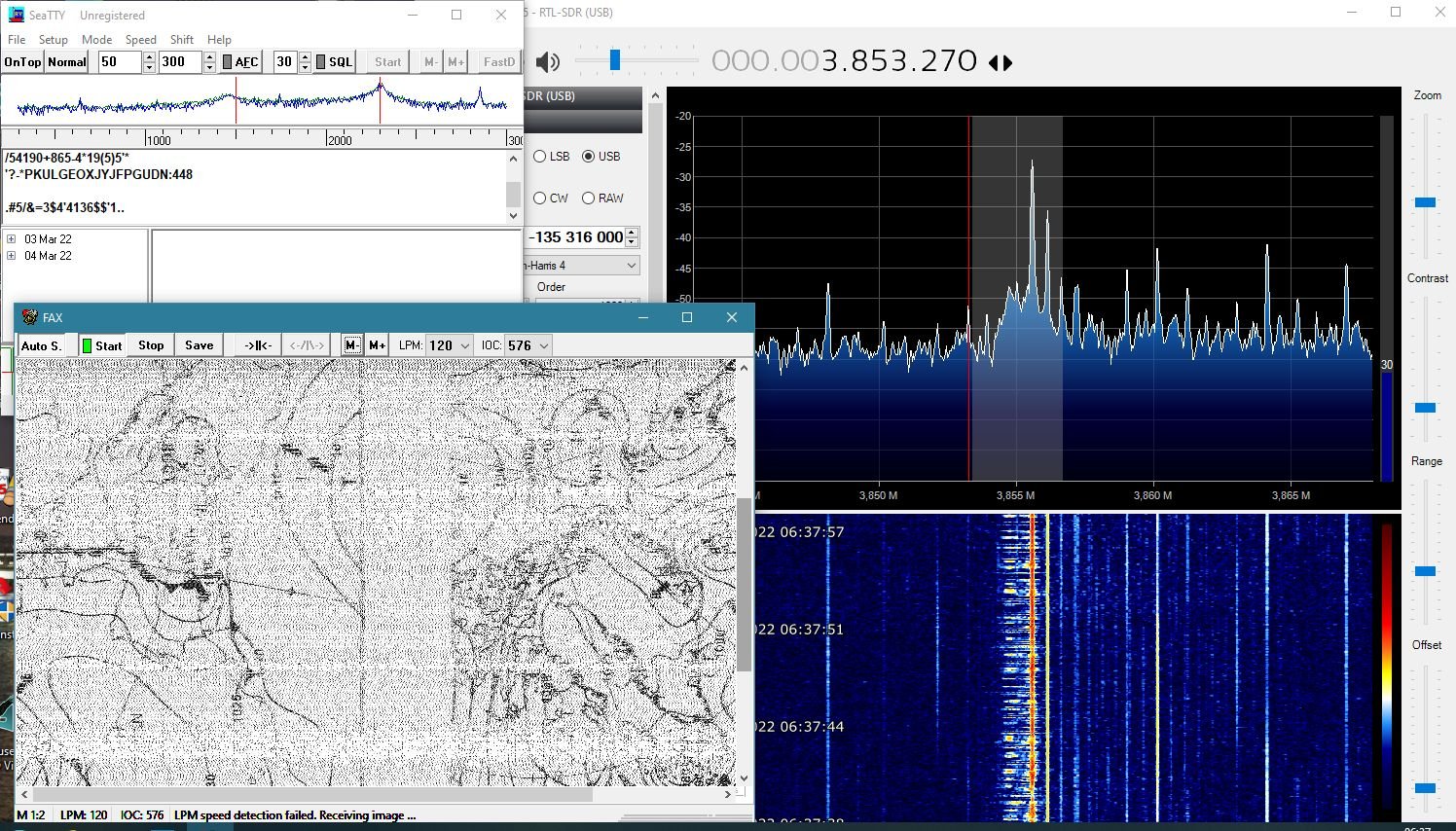
Task: Click the squelch level stepper next to 30
Action: click(x=306, y=61)
